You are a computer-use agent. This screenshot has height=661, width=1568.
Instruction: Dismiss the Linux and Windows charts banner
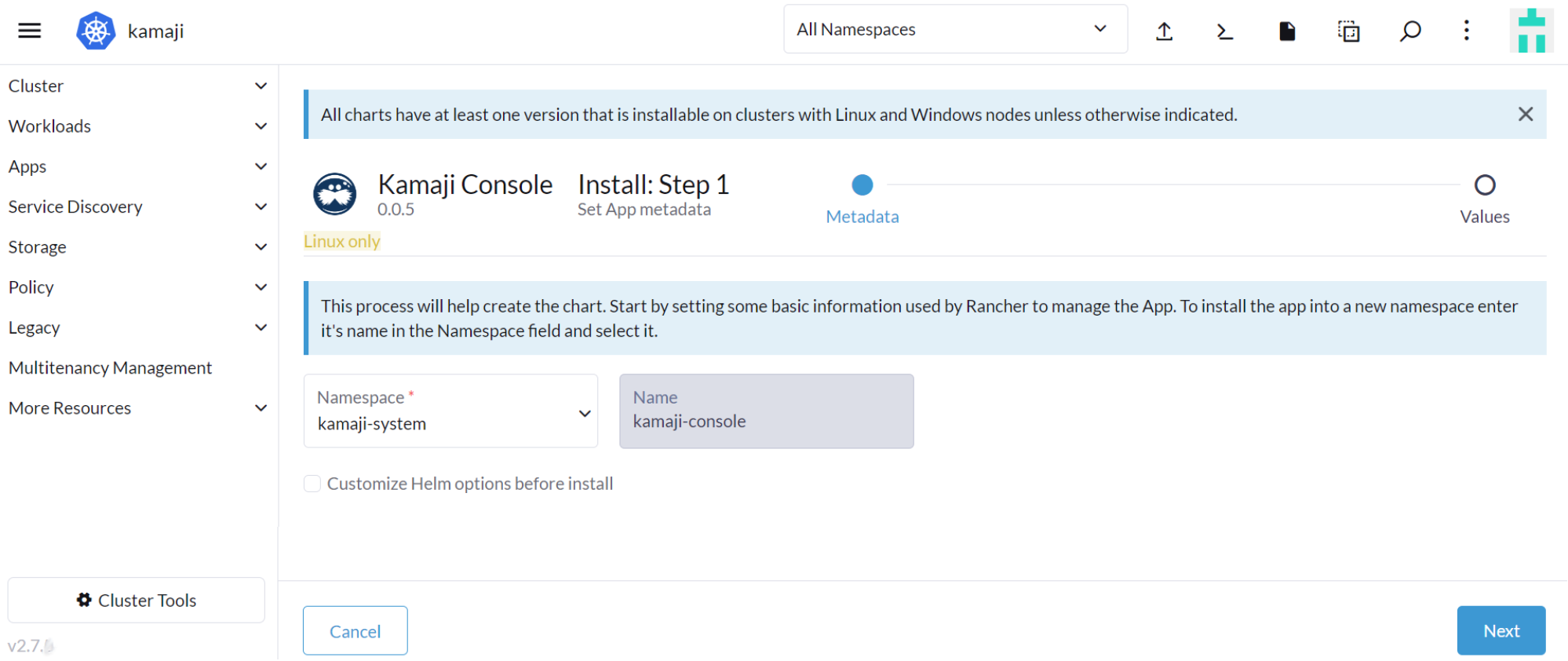click(x=1525, y=115)
